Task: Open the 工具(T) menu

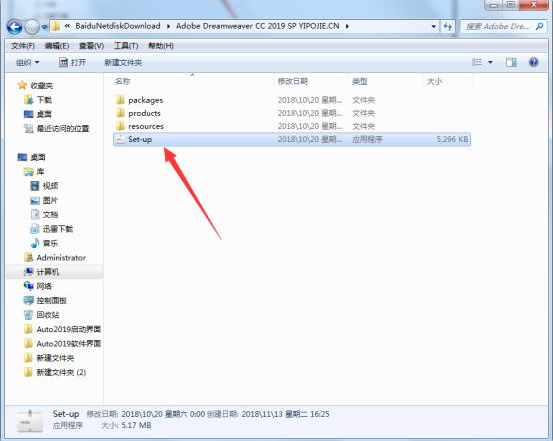Action: (x=126, y=46)
